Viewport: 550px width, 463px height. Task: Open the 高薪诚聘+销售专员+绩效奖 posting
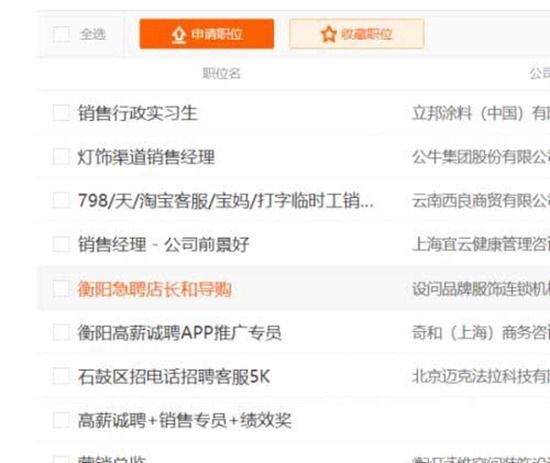coord(185,420)
